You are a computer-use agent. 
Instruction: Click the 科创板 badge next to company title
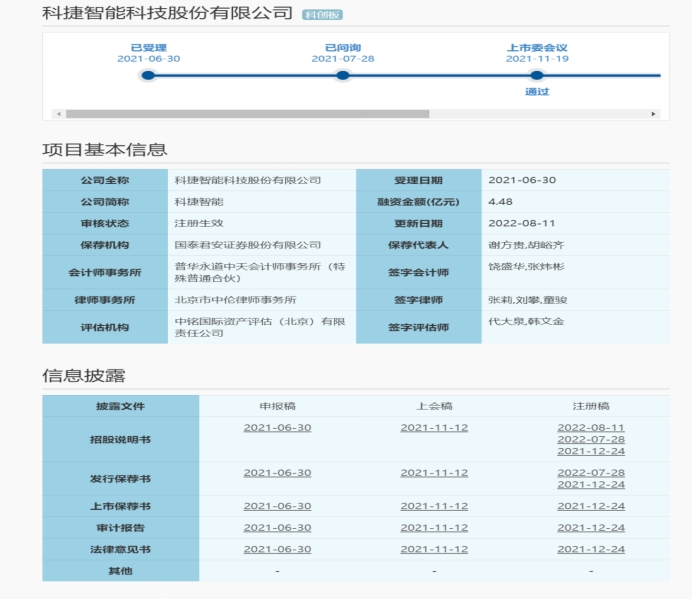pyautogui.click(x=322, y=15)
